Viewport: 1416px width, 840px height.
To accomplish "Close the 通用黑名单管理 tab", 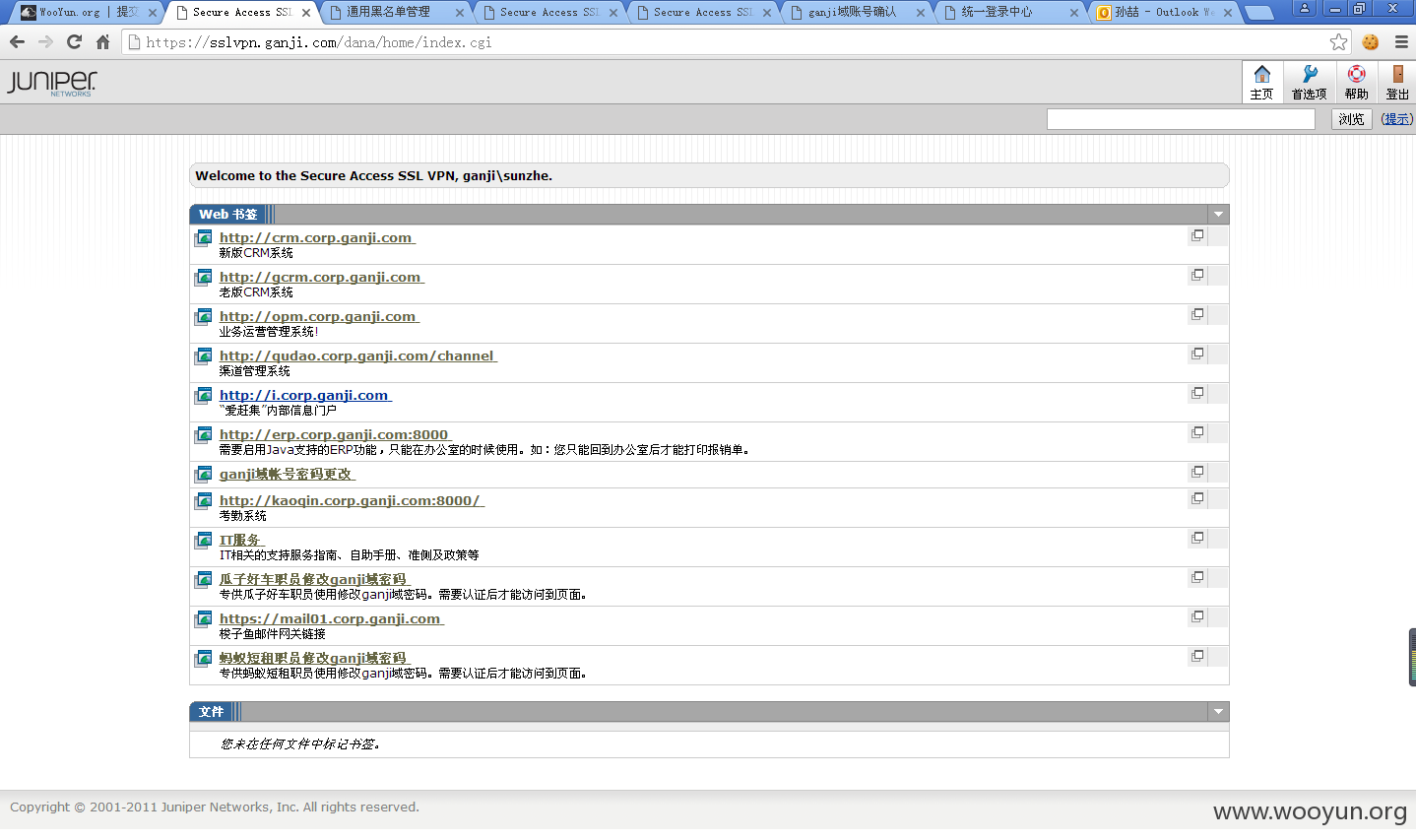I will (x=459, y=13).
